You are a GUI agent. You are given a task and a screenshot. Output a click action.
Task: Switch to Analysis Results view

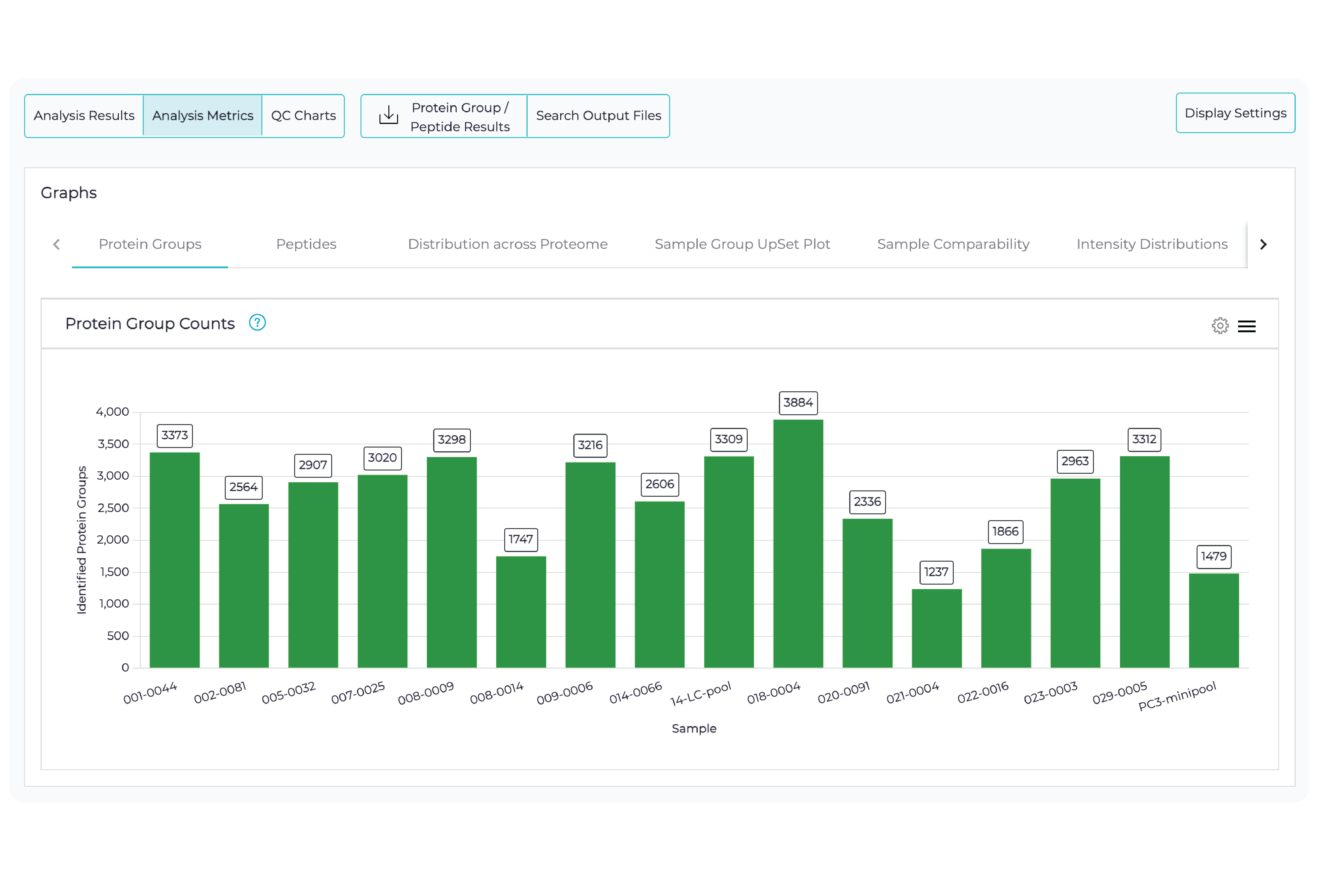(x=84, y=116)
